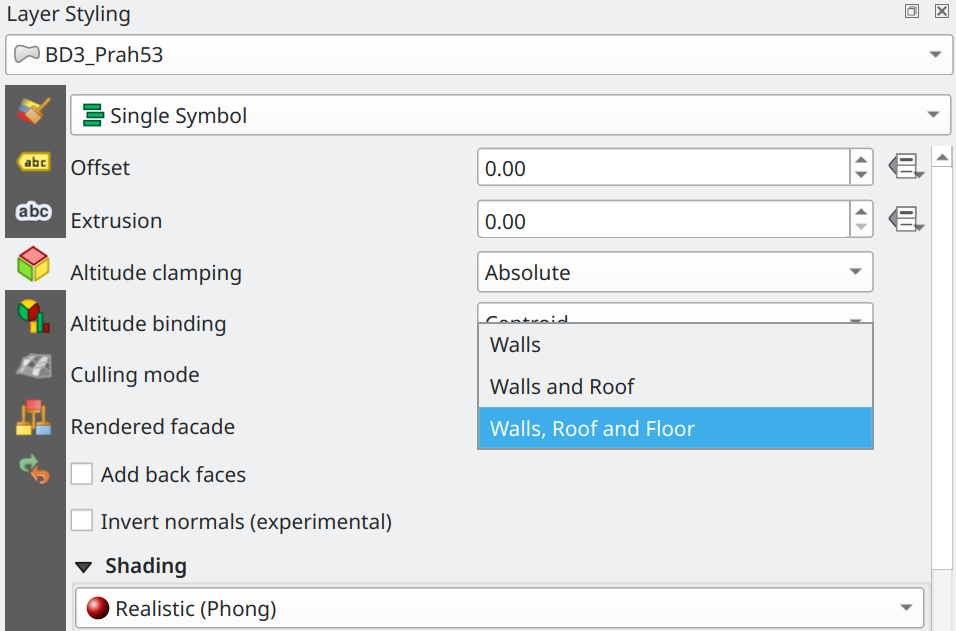Viewport: 956px width, 631px height.
Task: Open the Symbology paintbrush tab
Action: click(33, 111)
